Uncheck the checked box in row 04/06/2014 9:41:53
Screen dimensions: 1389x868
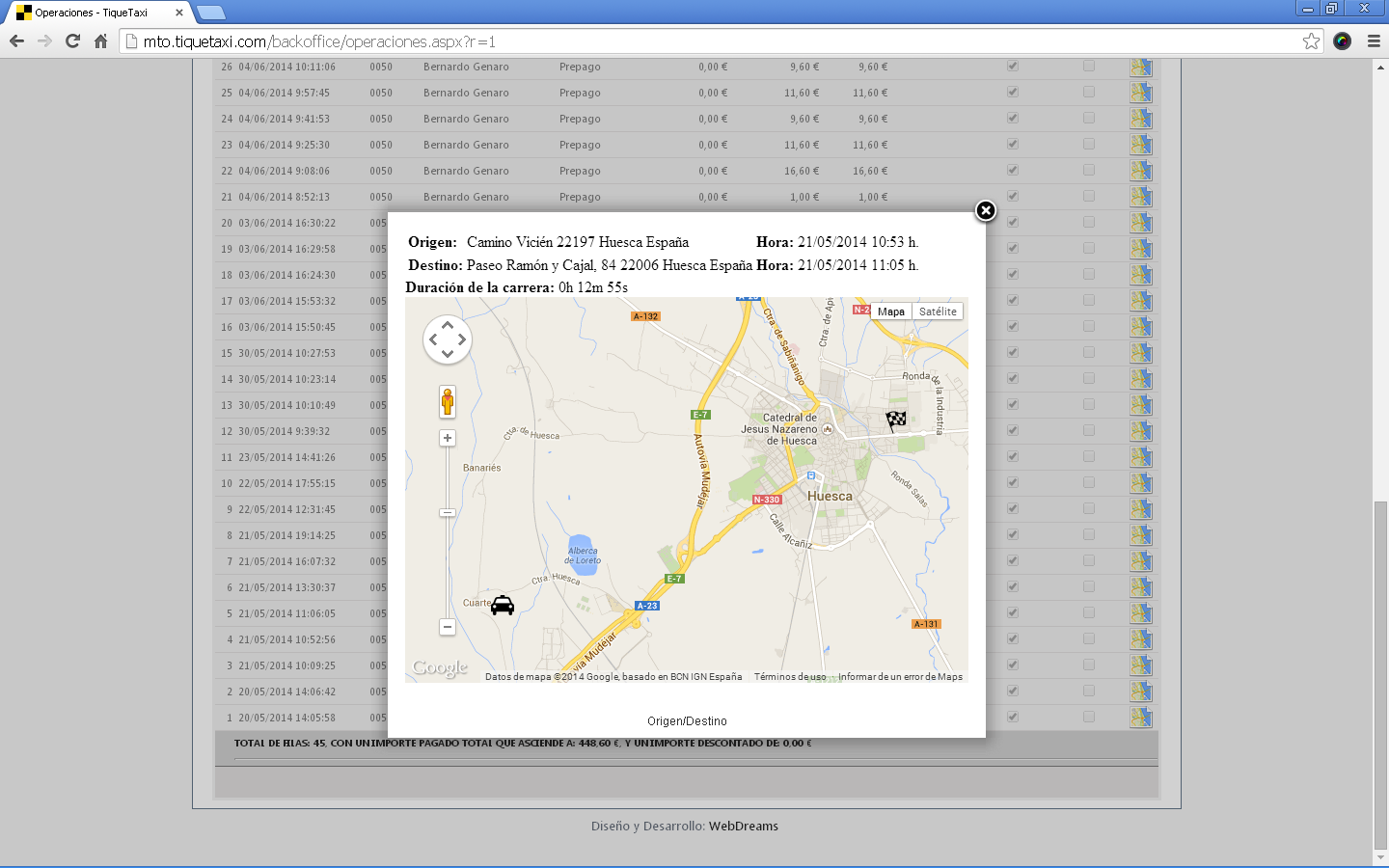[x=1012, y=118]
